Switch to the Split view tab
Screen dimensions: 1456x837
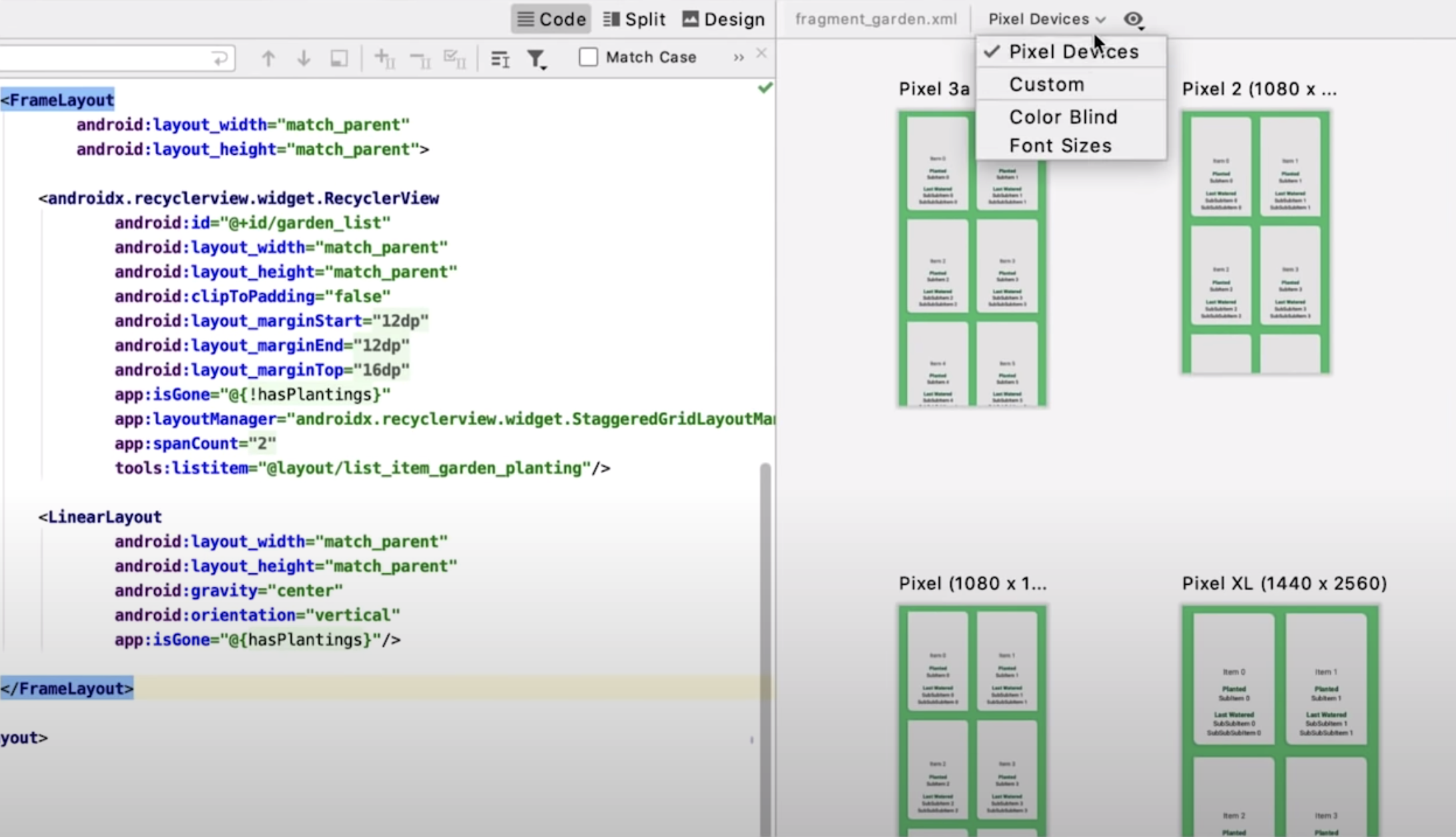(633, 18)
